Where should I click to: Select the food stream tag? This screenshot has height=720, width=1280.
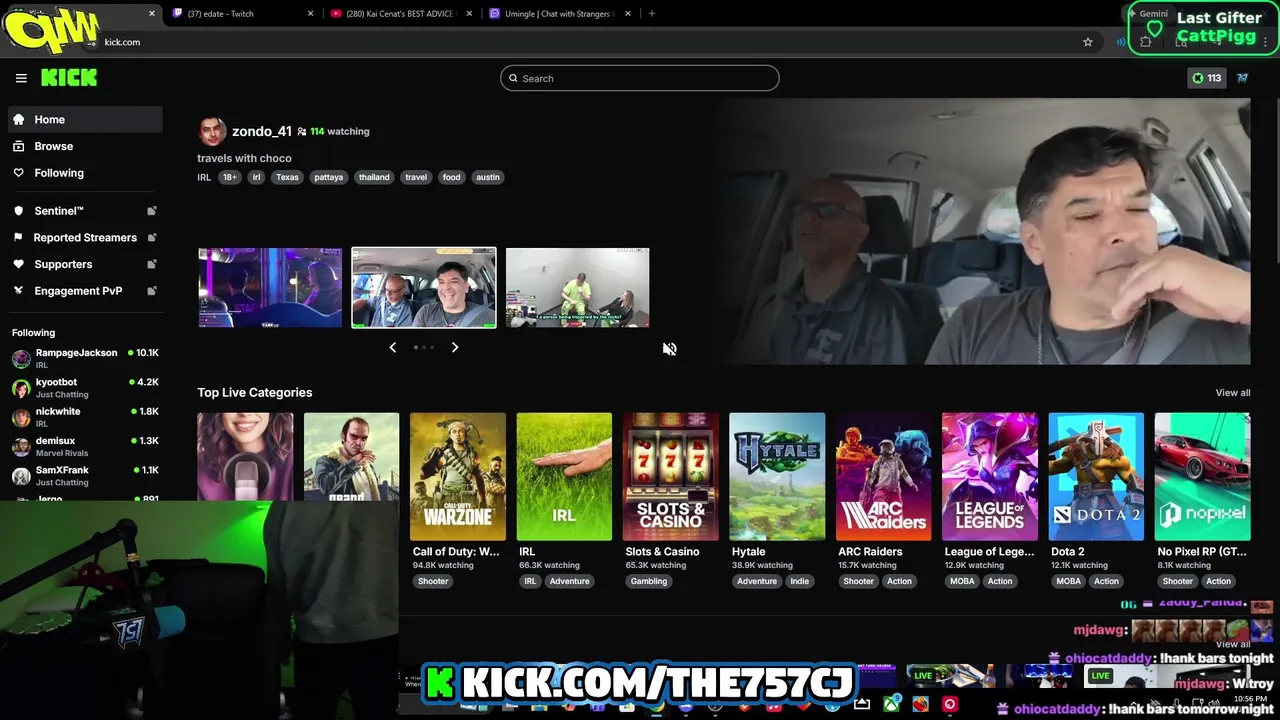tap(452, 177)
